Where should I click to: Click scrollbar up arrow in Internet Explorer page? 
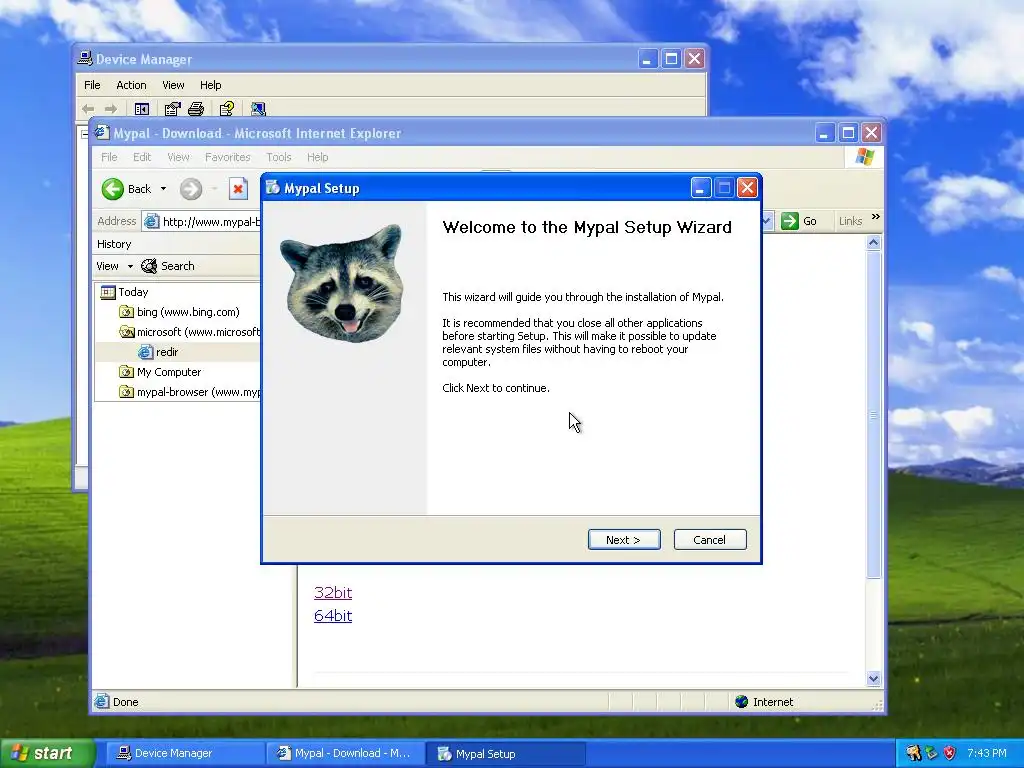874,243
